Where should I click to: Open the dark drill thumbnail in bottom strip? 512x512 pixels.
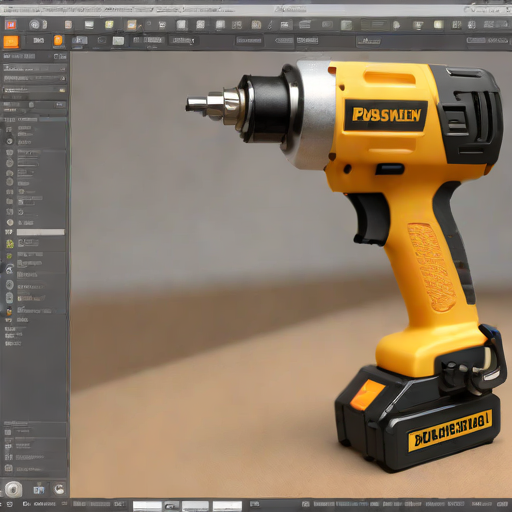[171, 506]
